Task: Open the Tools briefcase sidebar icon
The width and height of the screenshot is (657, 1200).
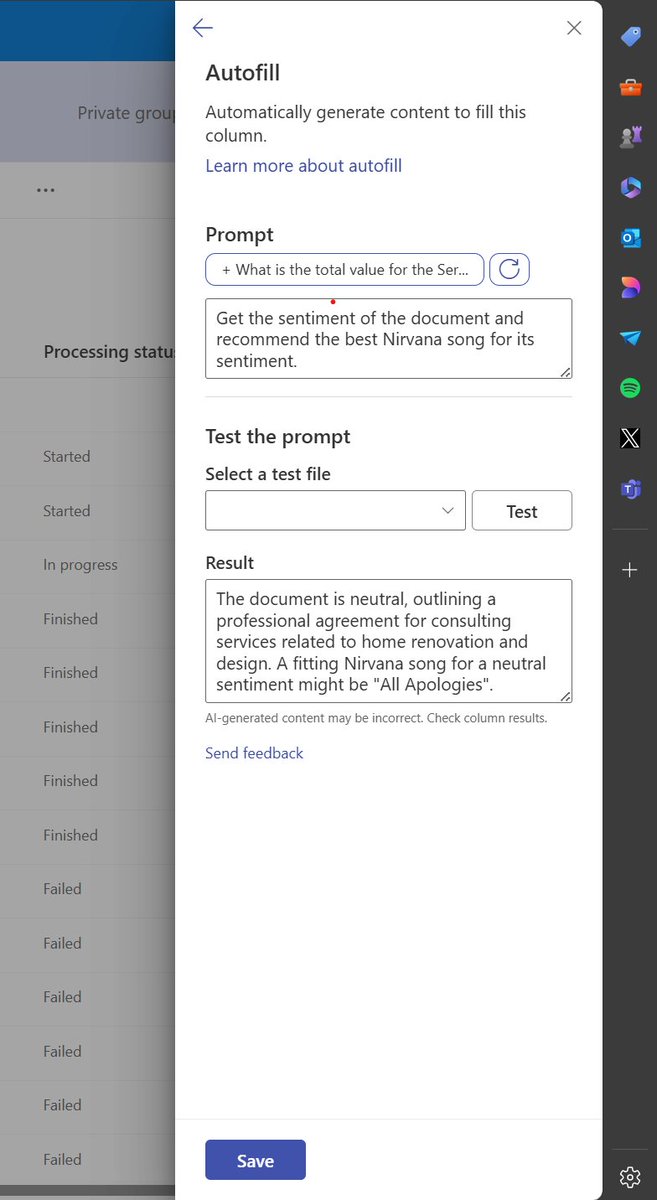Action: [x=630, y=87]
